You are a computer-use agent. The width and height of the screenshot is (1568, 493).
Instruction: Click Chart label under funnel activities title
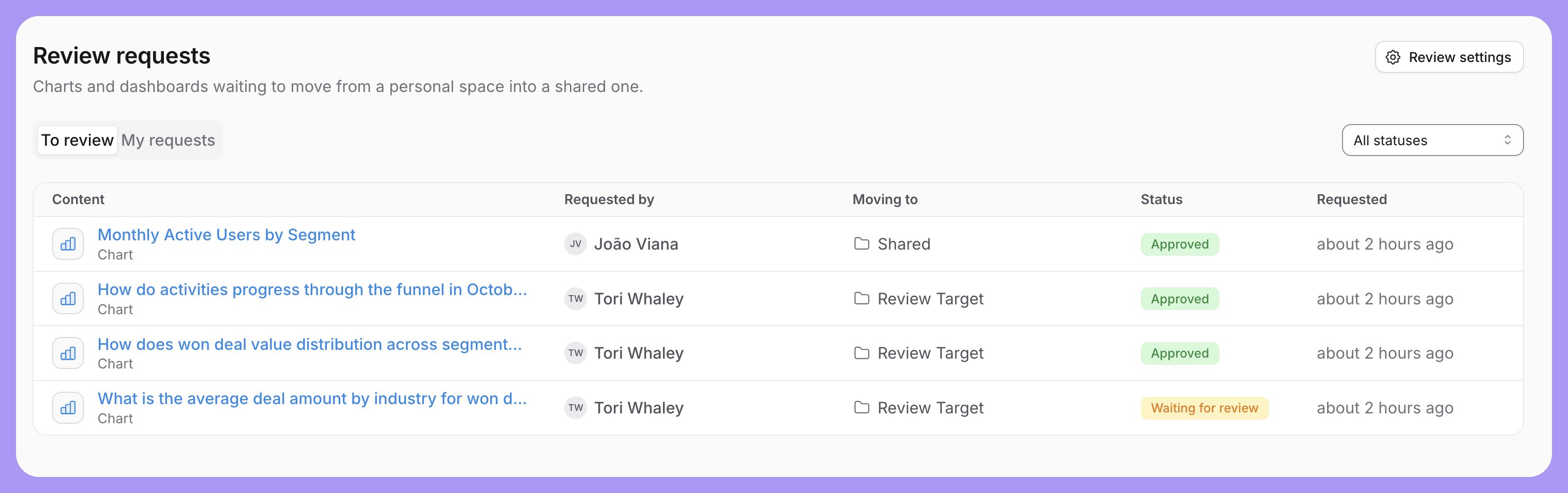[x=115, y=310]
